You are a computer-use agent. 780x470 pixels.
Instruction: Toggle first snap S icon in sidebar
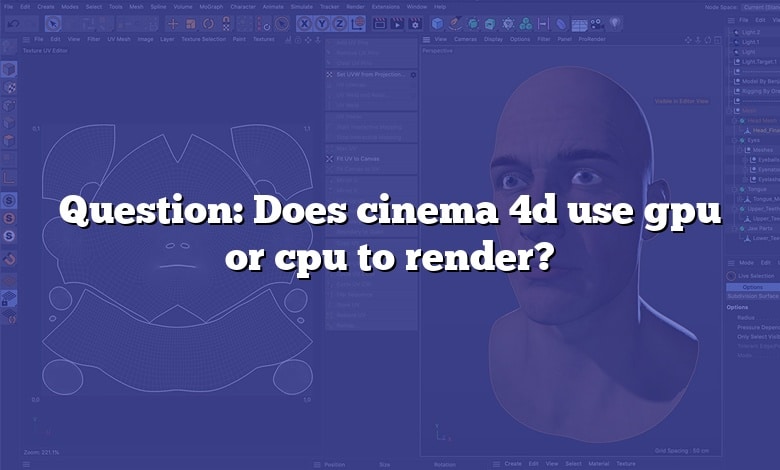(9, 200)
